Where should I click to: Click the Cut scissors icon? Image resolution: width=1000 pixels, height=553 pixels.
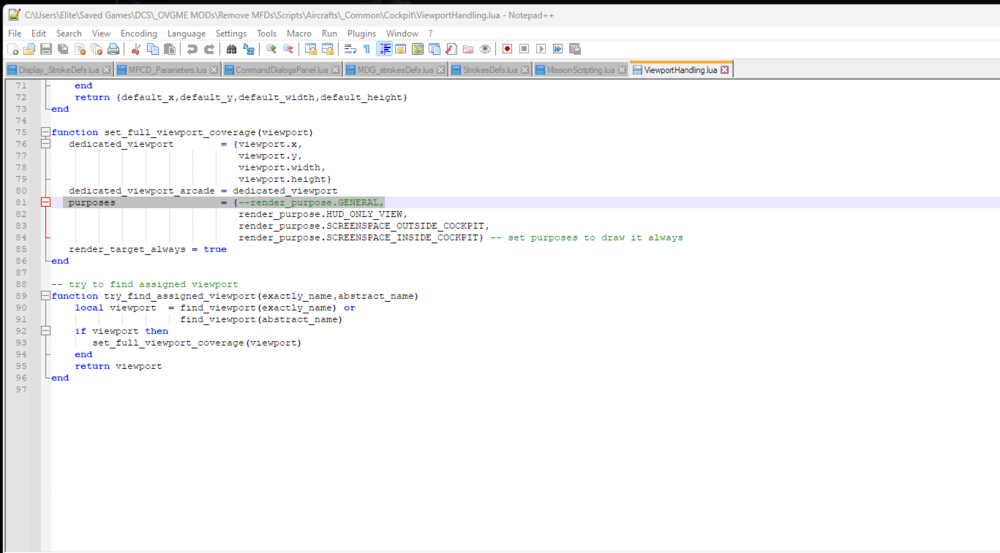[x=136, y=49]
